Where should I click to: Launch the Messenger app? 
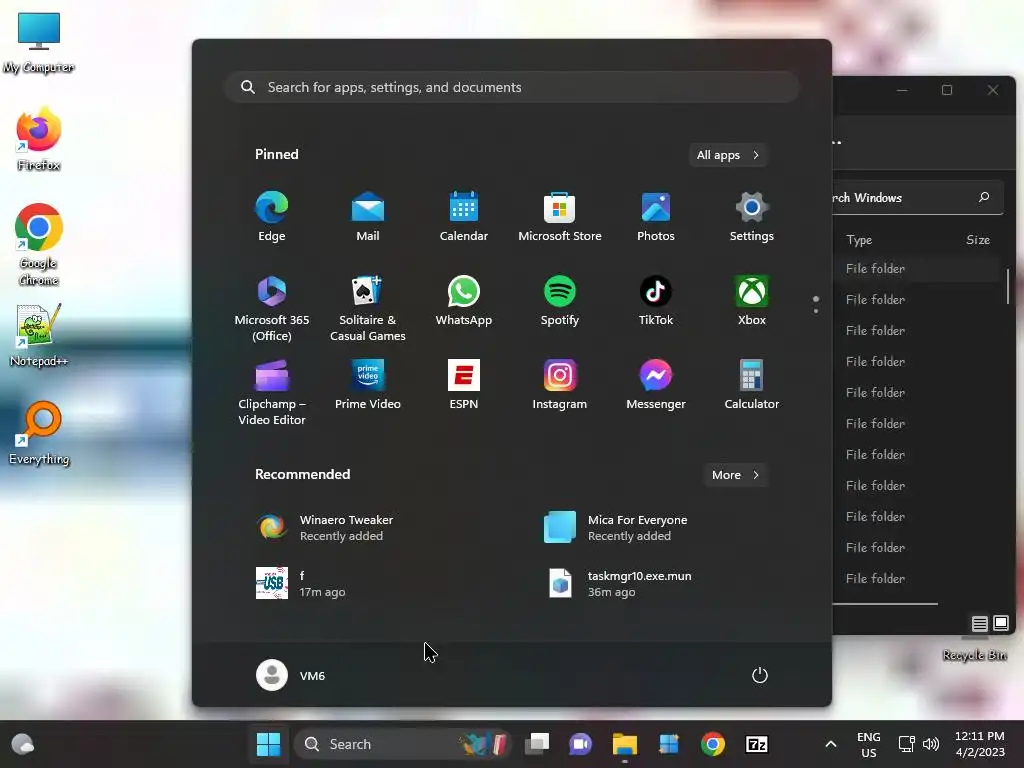point(656,385)
